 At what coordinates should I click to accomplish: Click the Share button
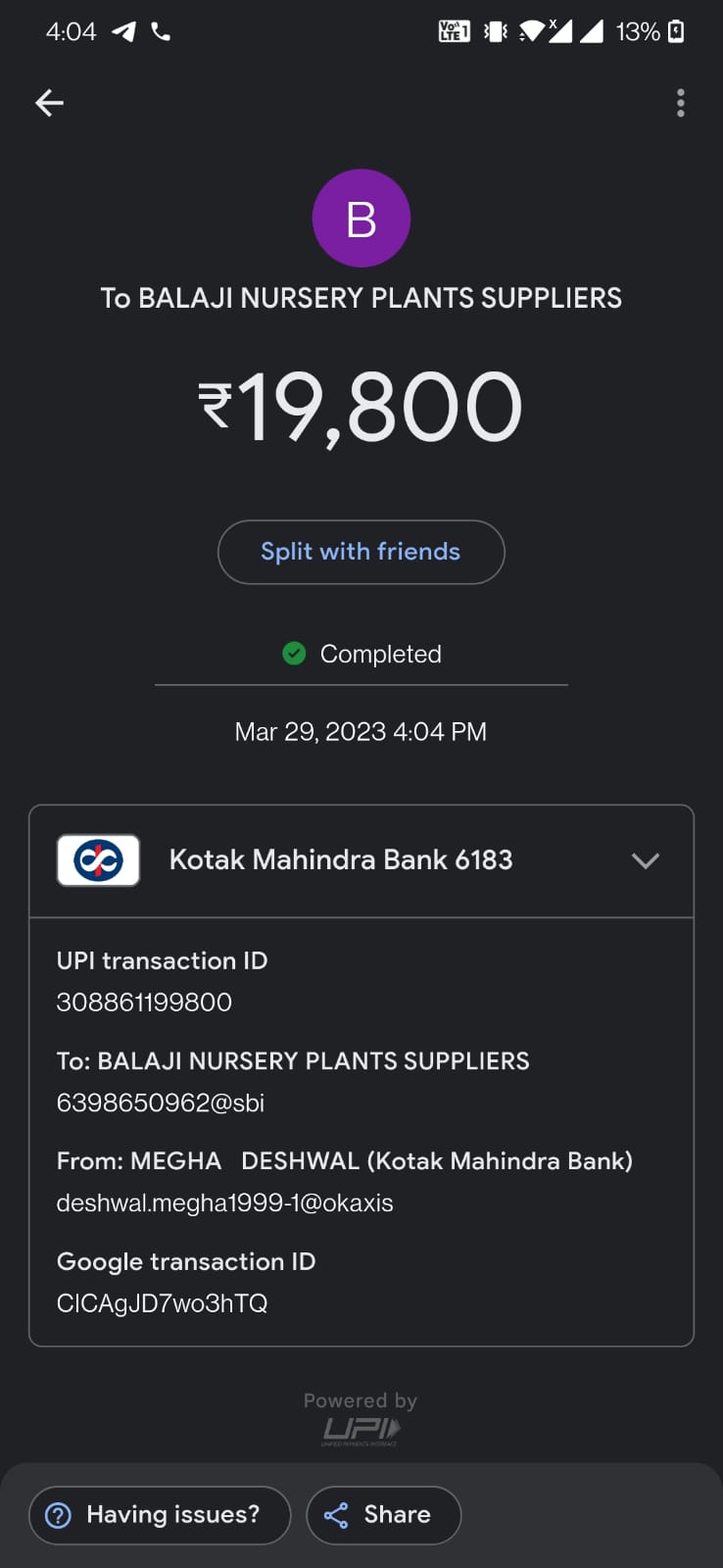[x=383, y=1515]
